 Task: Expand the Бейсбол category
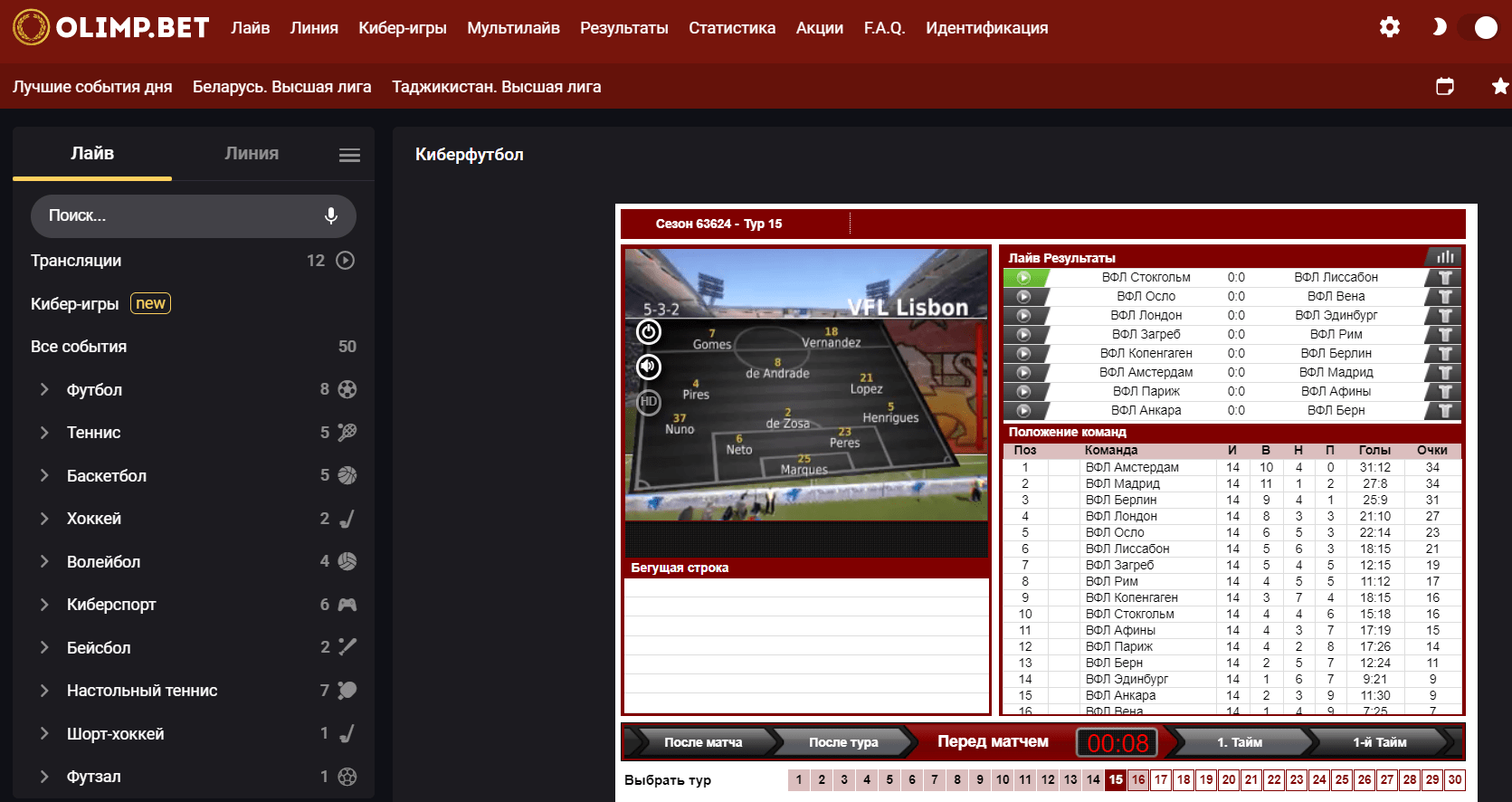(44, 648)
